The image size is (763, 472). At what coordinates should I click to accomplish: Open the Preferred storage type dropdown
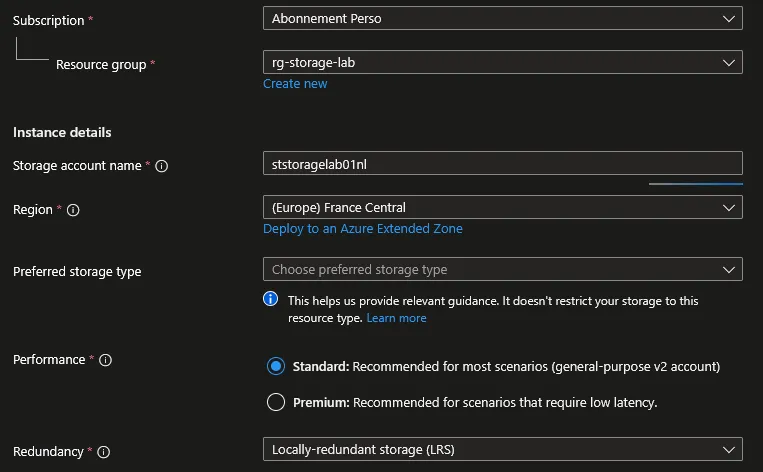503,269
